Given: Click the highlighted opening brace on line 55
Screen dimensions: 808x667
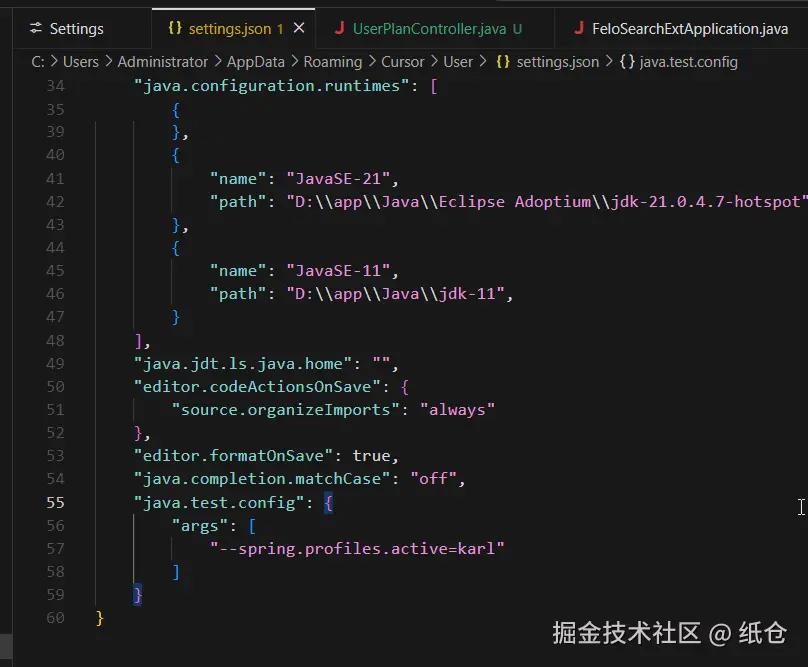Looking at the screenshot, I should 329,503.
